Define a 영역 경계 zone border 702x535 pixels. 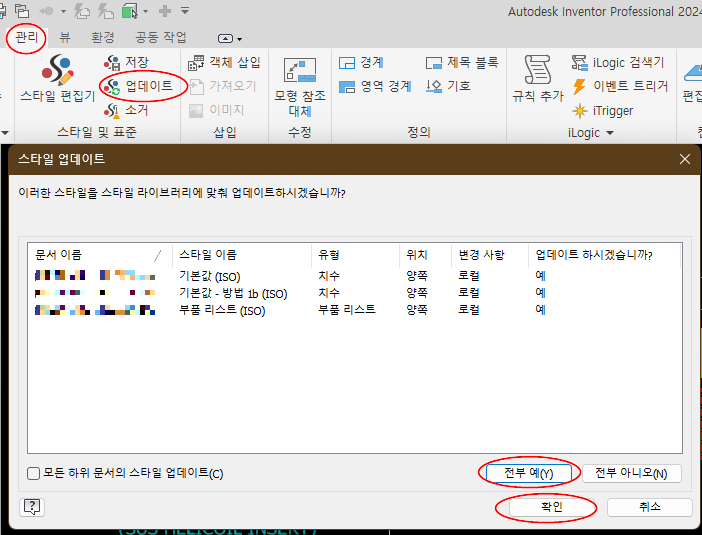point(375,86)
